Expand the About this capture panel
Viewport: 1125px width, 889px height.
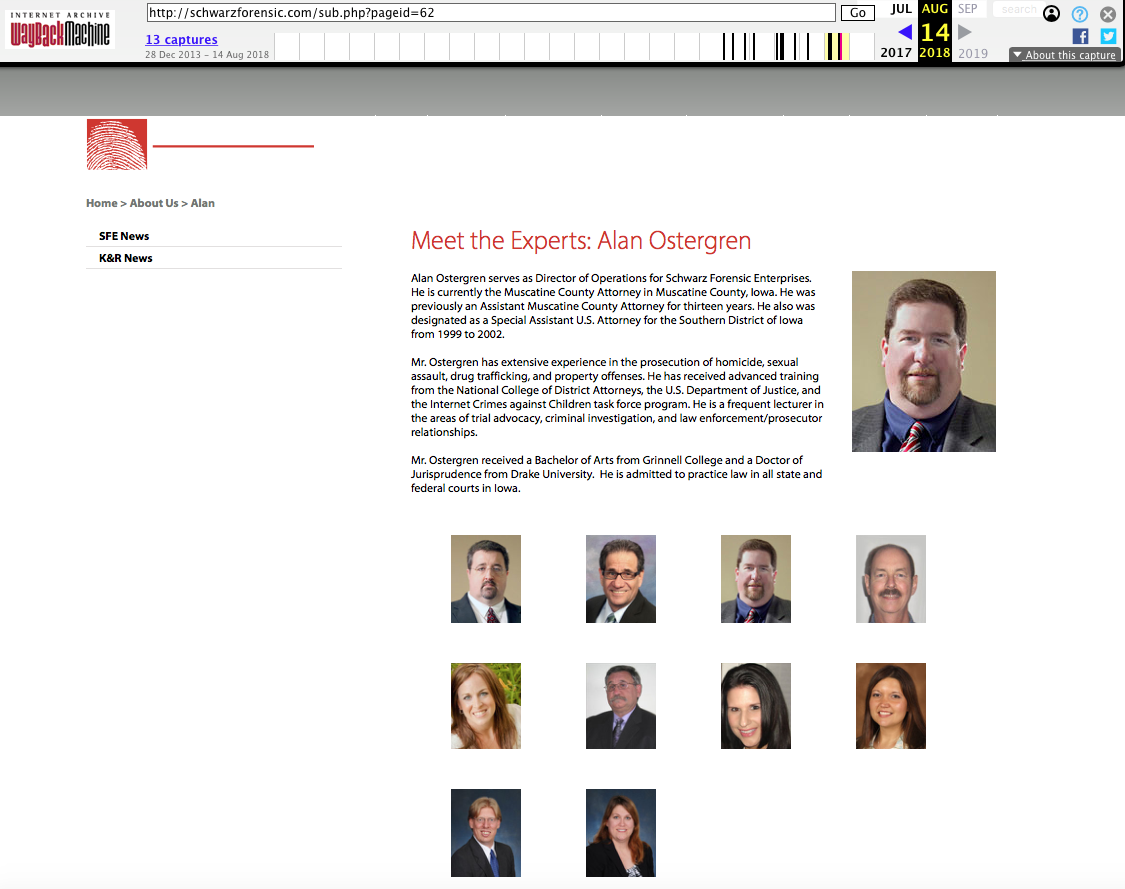coord(1064,55)
